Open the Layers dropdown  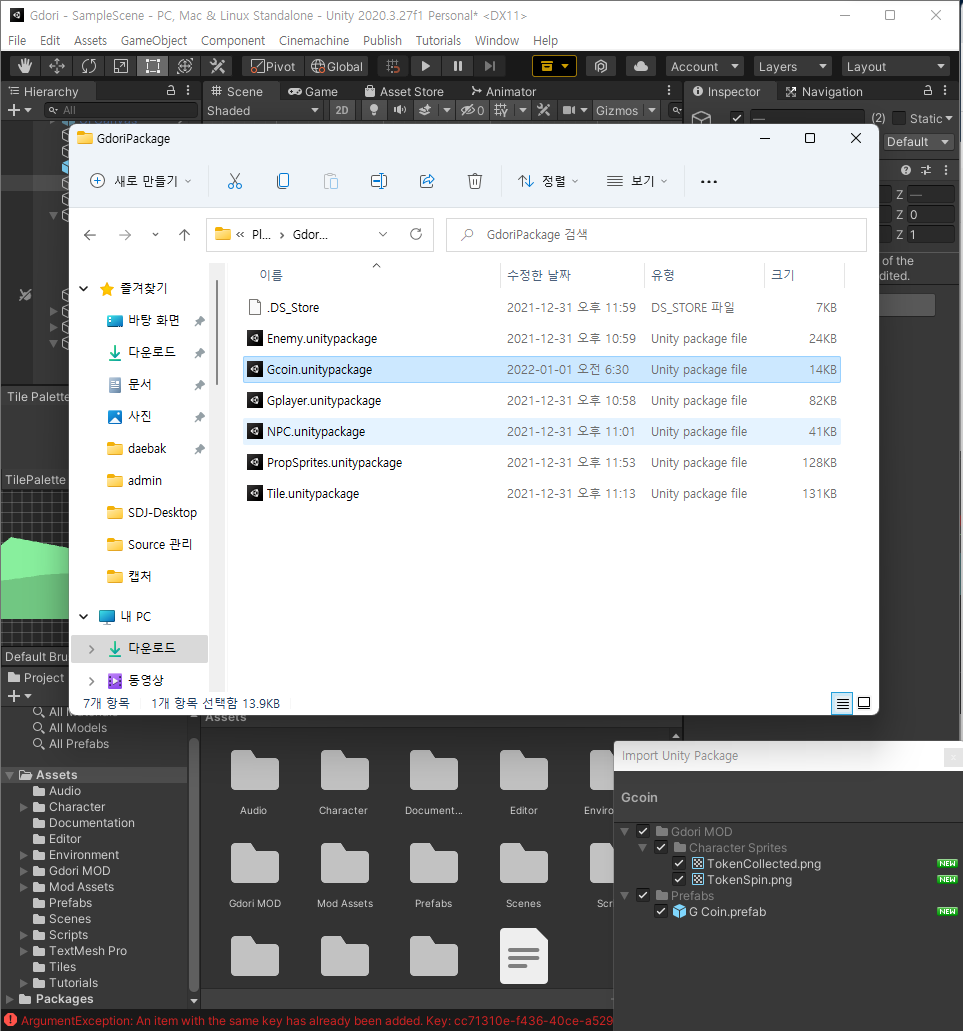792,66
